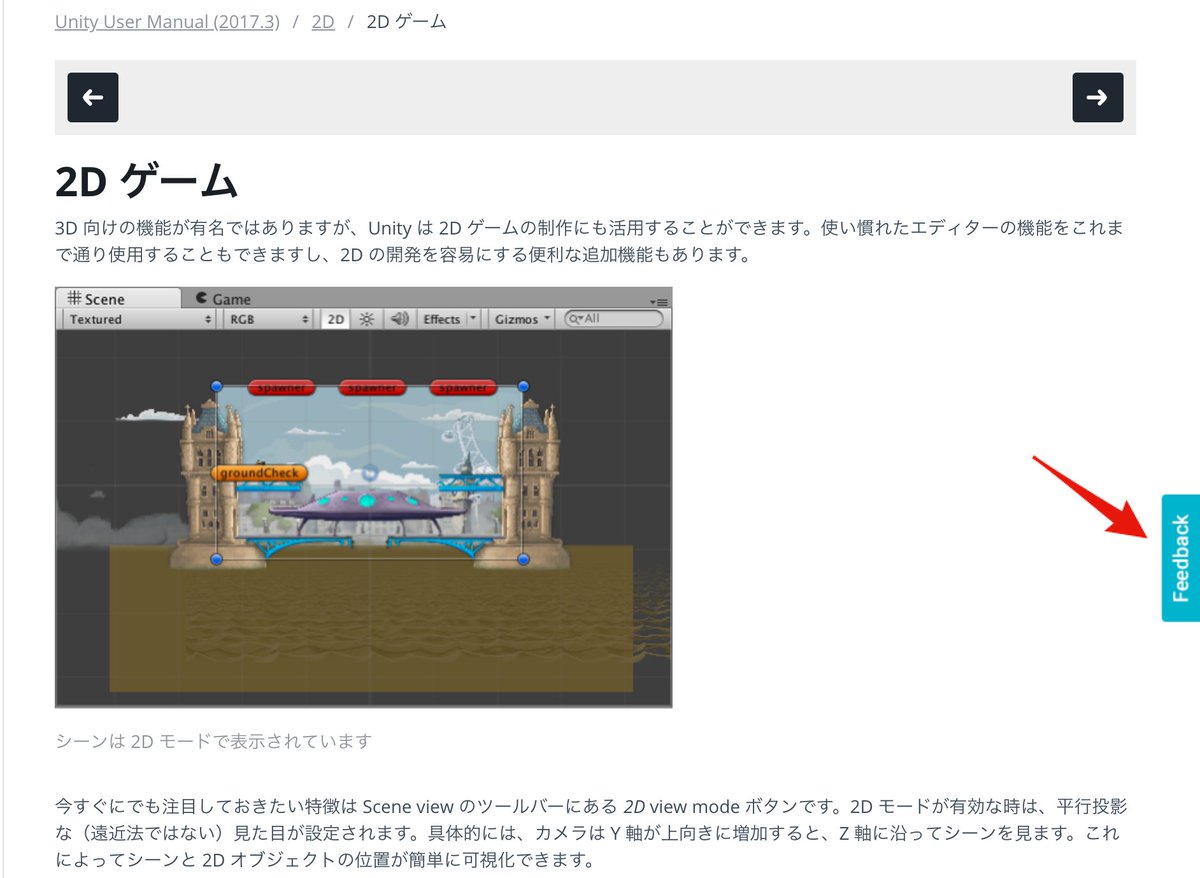Screen dimensions: 1200x878
Task: Open the Scene panel options menu icon
Action: click(x=658, y=300)
